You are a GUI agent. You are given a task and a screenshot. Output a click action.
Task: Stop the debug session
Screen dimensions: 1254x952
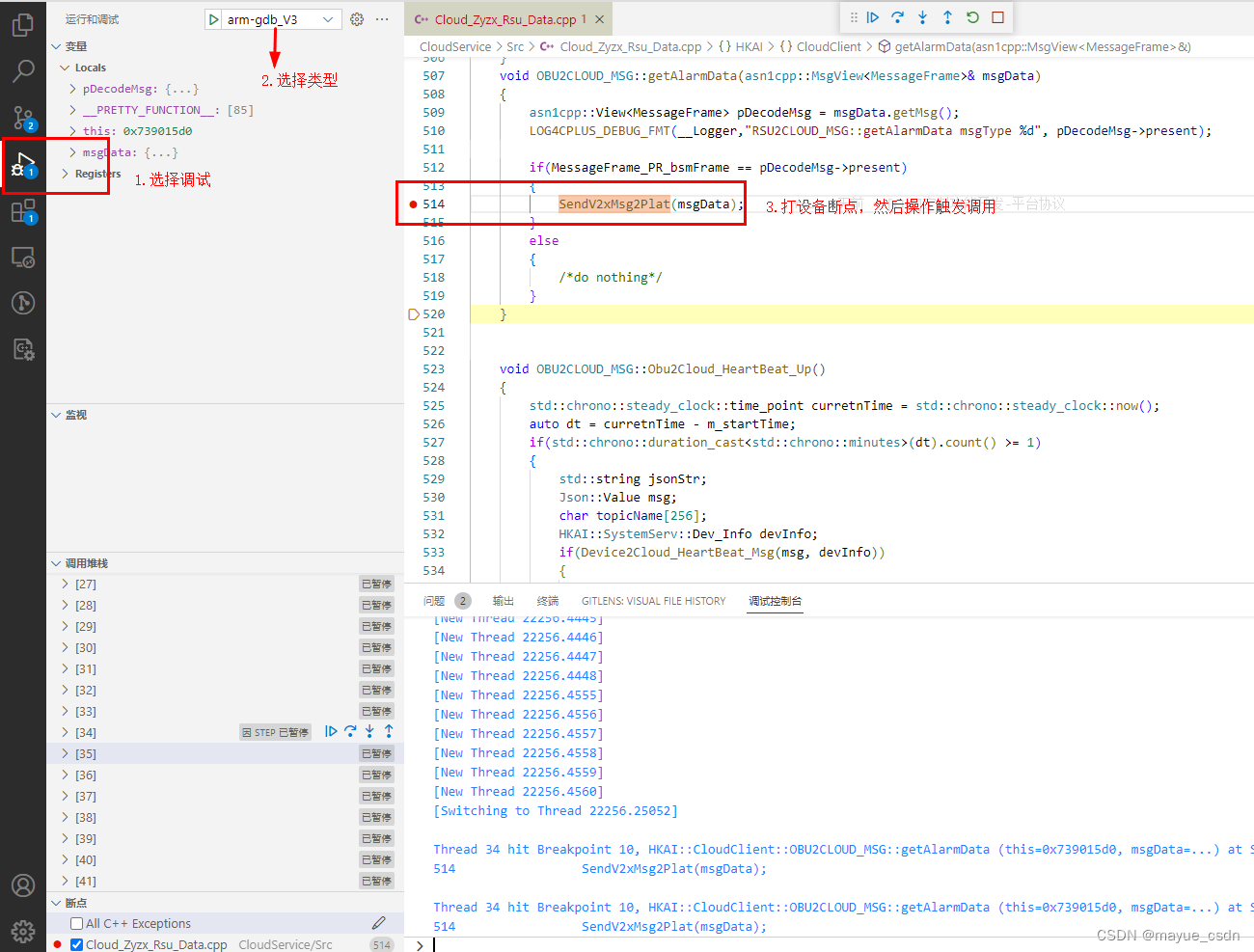pos(998,17)
